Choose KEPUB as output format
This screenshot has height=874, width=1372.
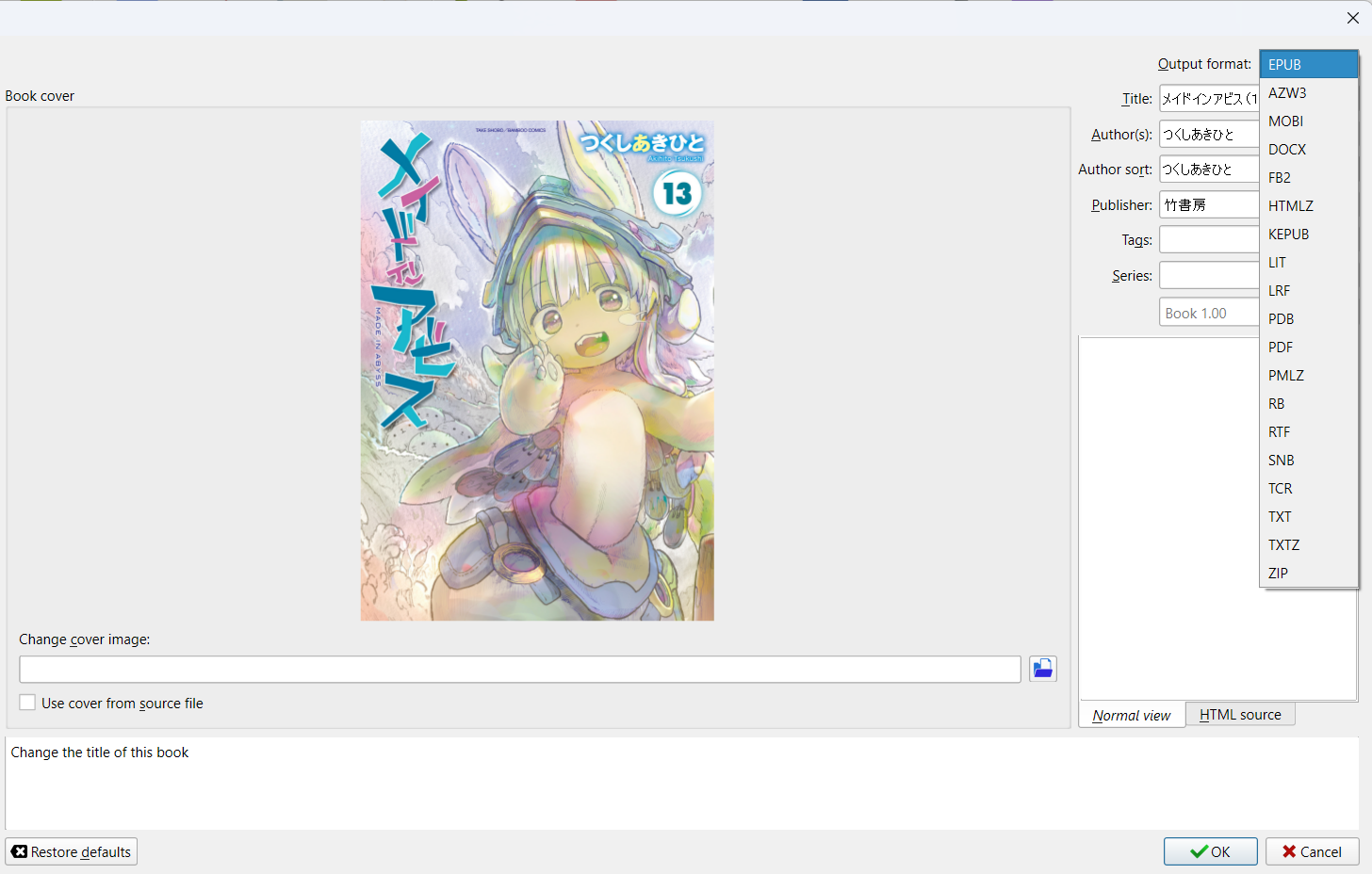1309,234
